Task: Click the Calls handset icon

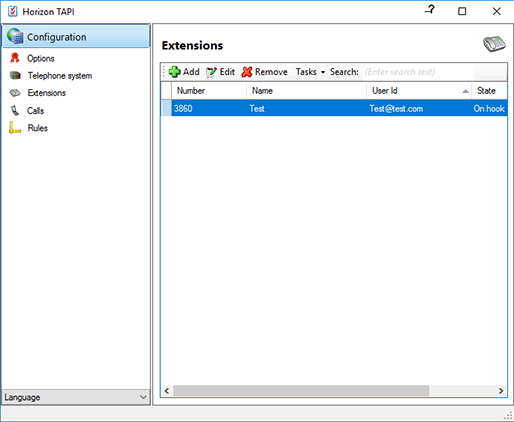Action: (15, 110)
